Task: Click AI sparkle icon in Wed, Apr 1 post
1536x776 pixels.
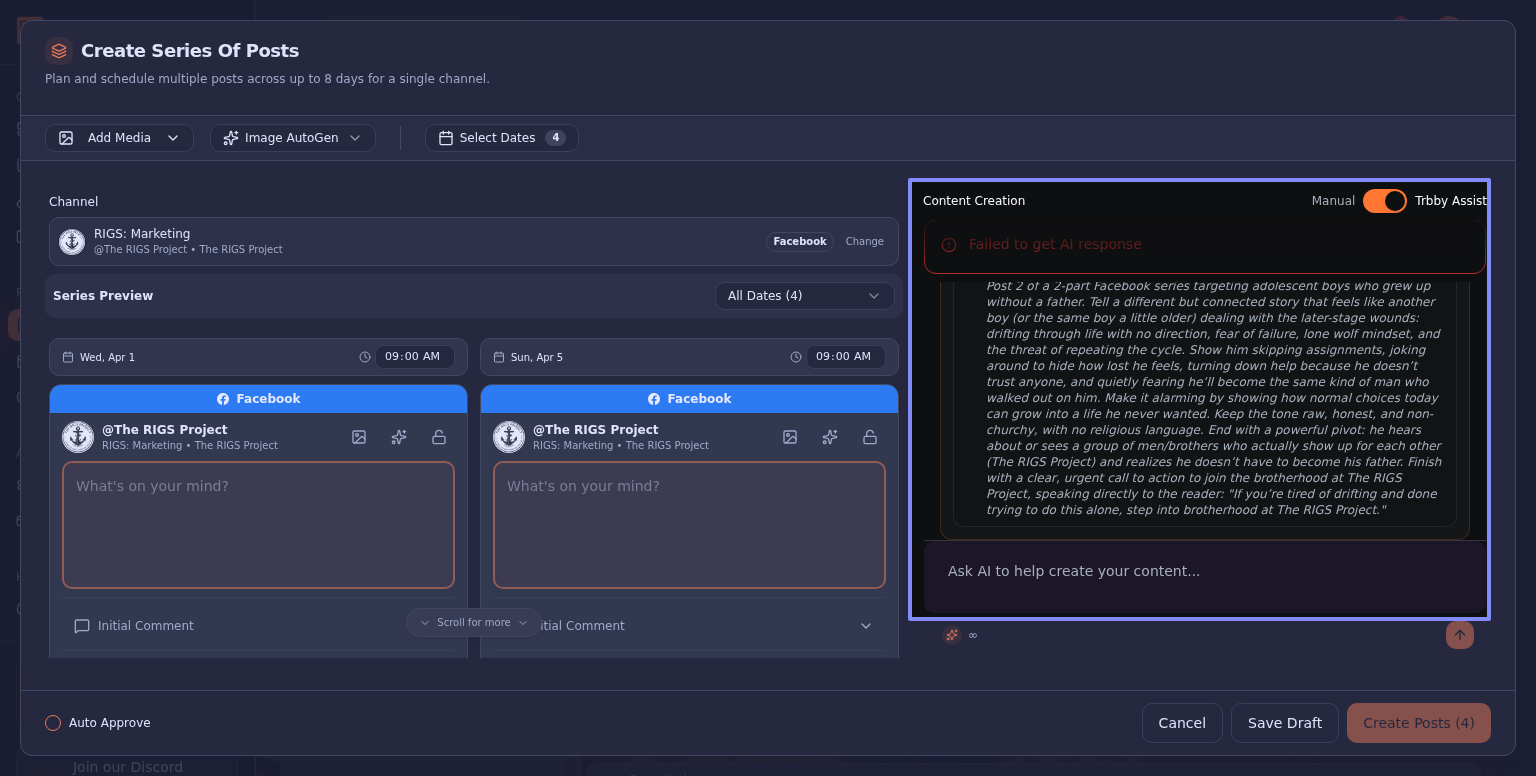Action: coord(399,437)
